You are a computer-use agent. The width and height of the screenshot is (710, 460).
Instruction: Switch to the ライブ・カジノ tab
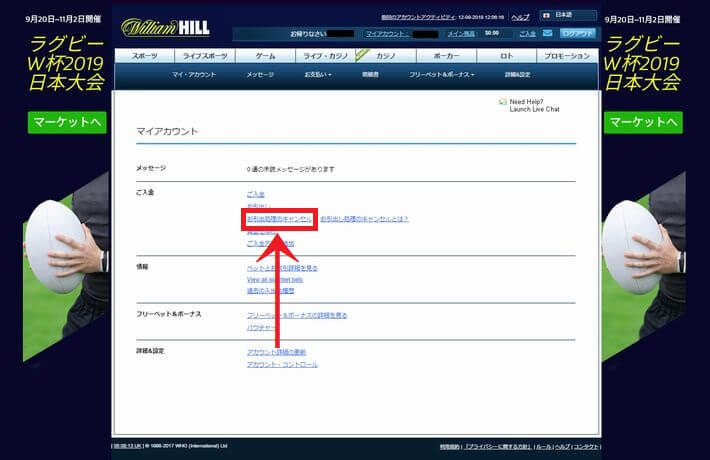327,57
